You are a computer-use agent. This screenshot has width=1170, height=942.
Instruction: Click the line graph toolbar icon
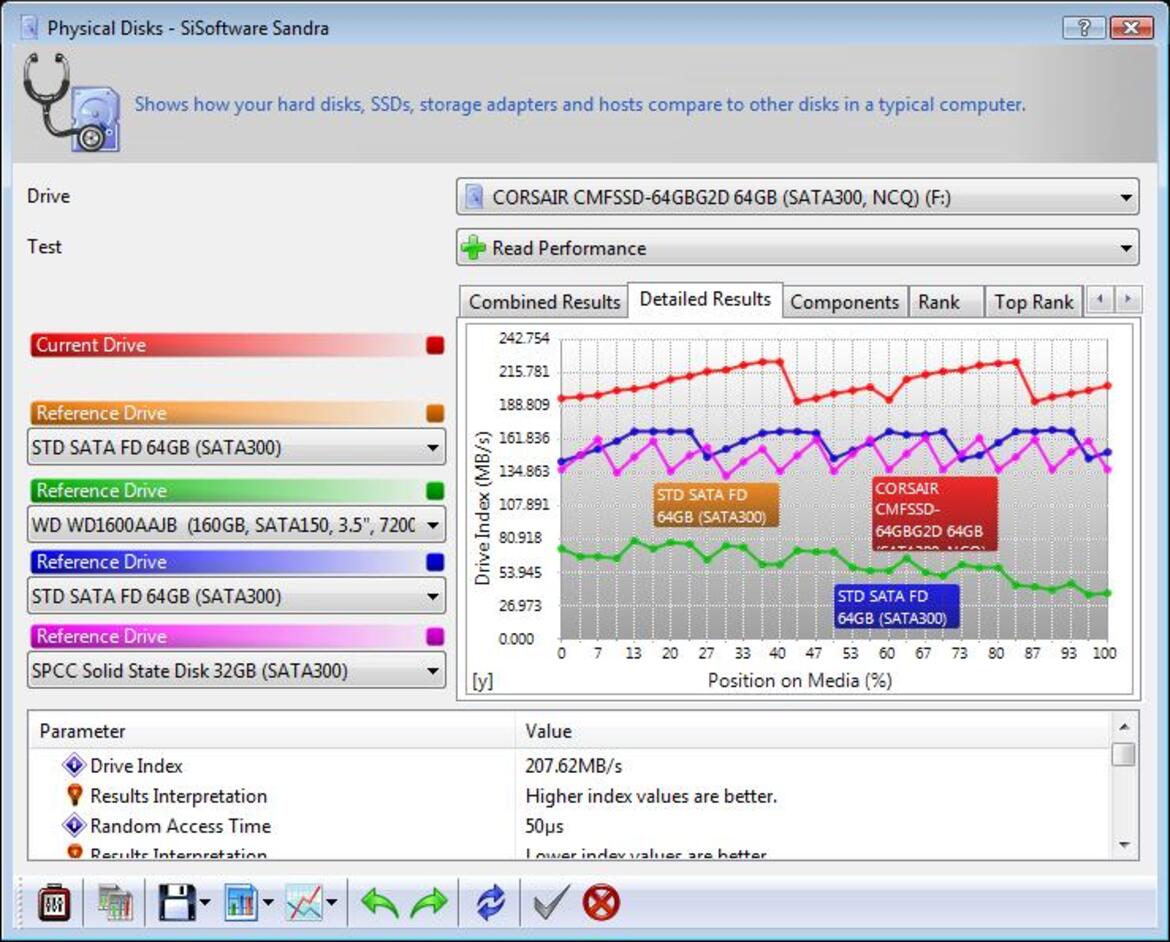[x=304, y=903]
